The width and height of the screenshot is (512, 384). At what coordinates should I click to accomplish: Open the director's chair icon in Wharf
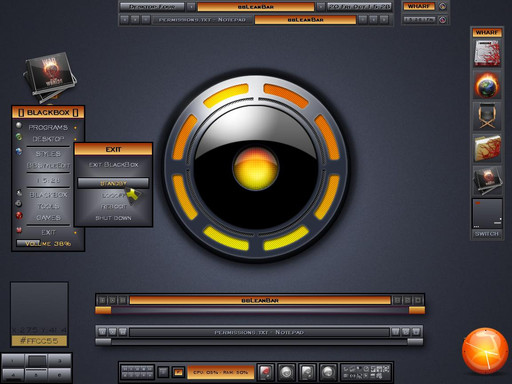[487, 116]
